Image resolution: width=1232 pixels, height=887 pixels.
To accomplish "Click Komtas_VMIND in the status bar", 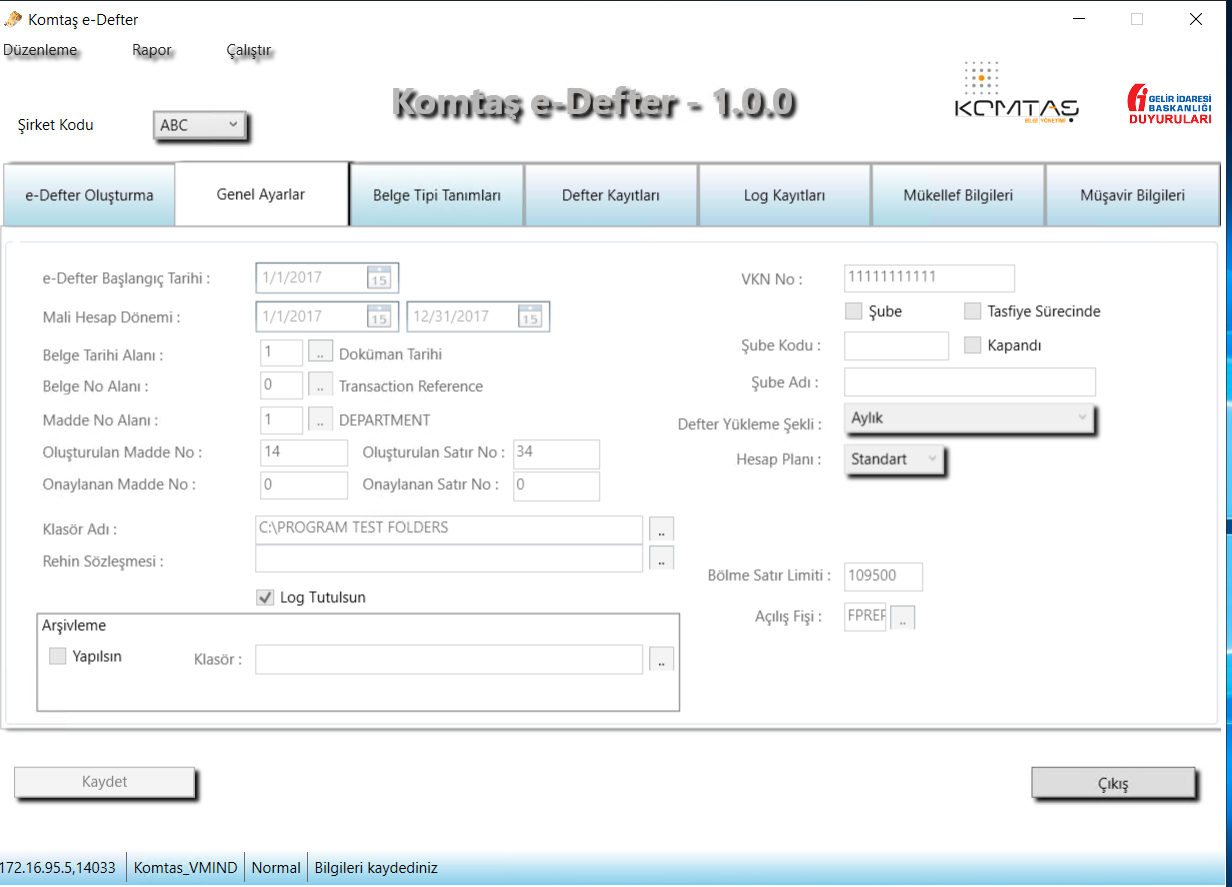I will pos(186,868).
